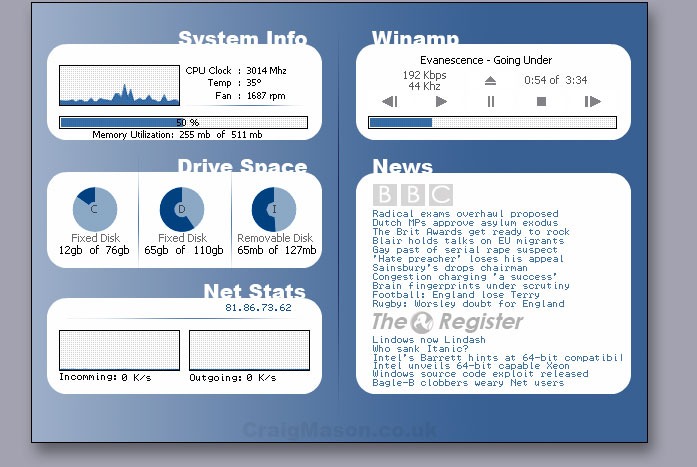
Task: Open 'Radical exams overhaul proposed' headline
Action: point(465,214)
